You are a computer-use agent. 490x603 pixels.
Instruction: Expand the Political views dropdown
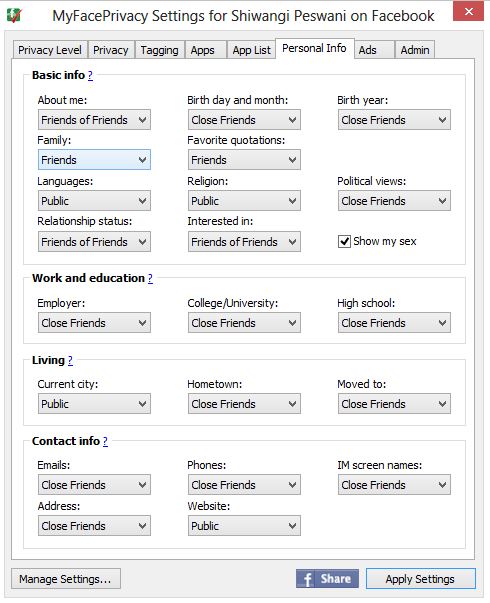pyautogui.click(x=394, y=201)
